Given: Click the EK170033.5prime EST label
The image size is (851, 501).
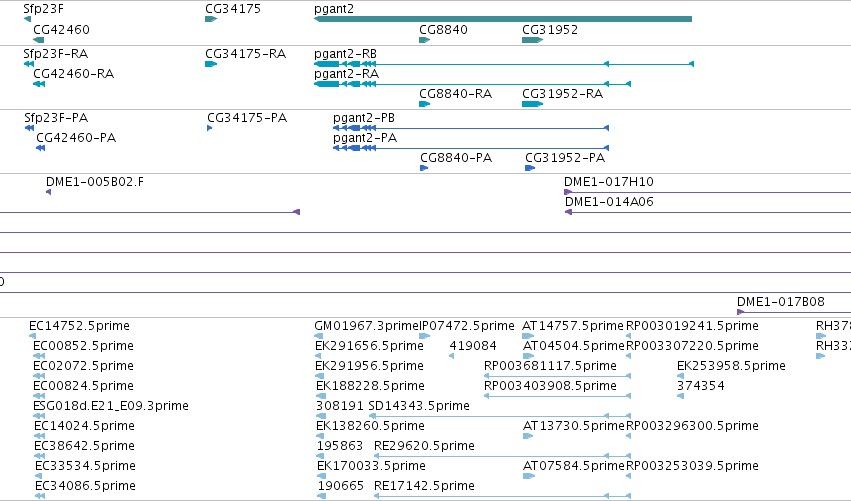Looking at the screenshot, I should (371, 466).
